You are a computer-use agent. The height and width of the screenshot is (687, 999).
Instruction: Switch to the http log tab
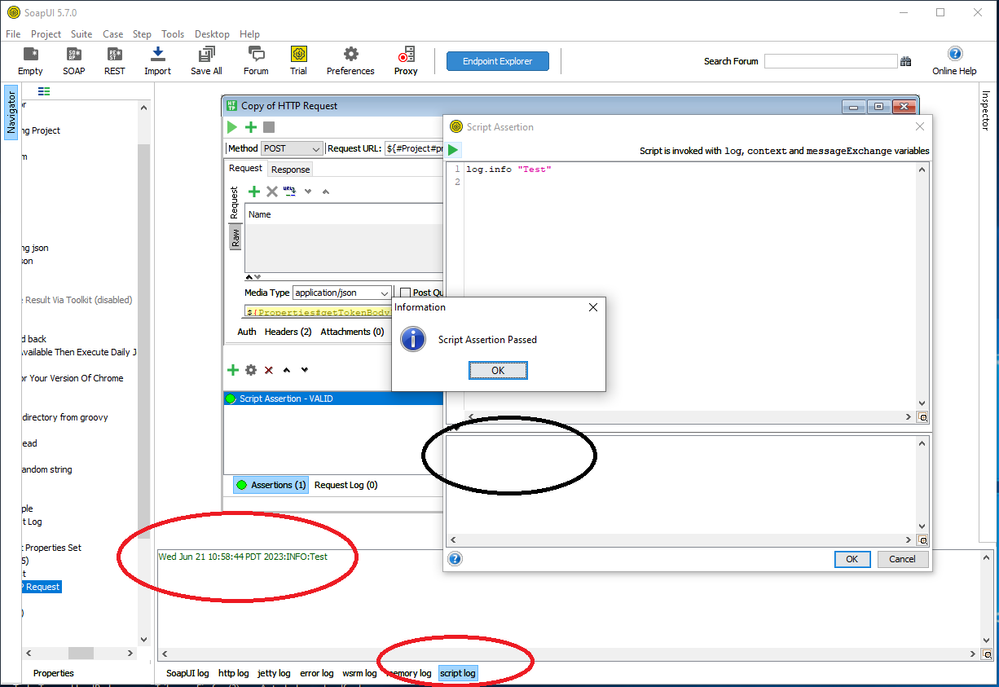(x=234, y=673)
